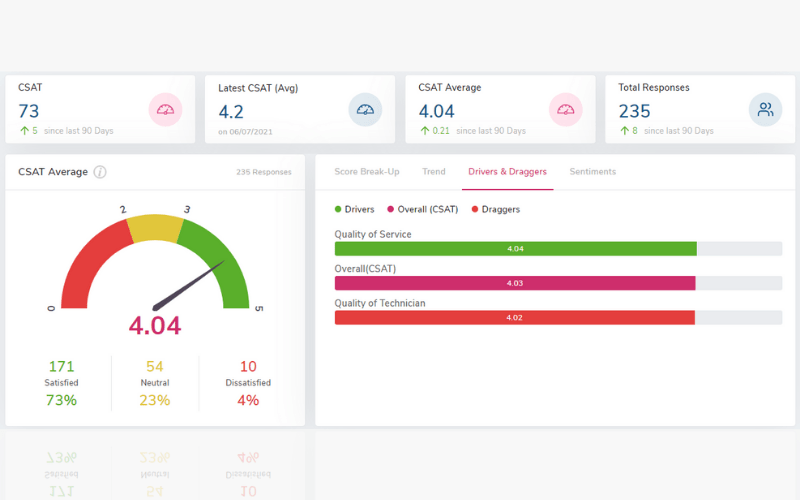
Task: Click the pink gauge icon in CSAT Average card
Action: click(x=566, y=109)
